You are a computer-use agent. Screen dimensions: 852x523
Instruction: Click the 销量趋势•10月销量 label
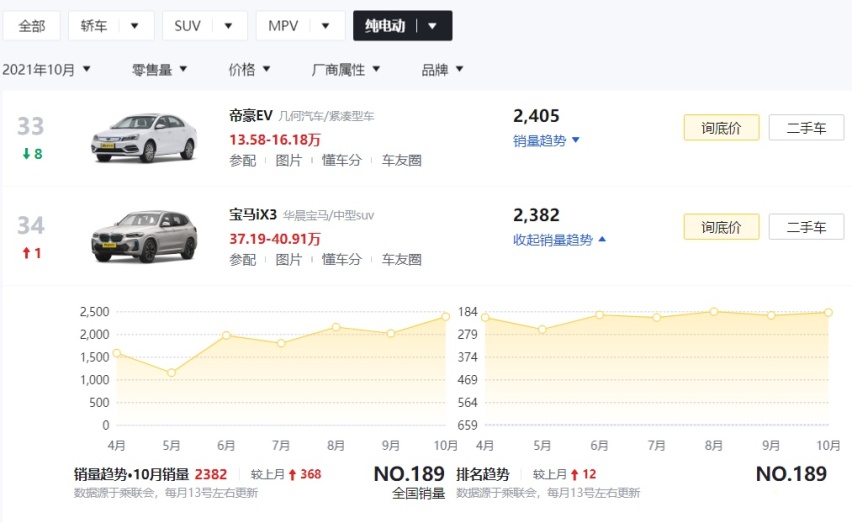131,474
